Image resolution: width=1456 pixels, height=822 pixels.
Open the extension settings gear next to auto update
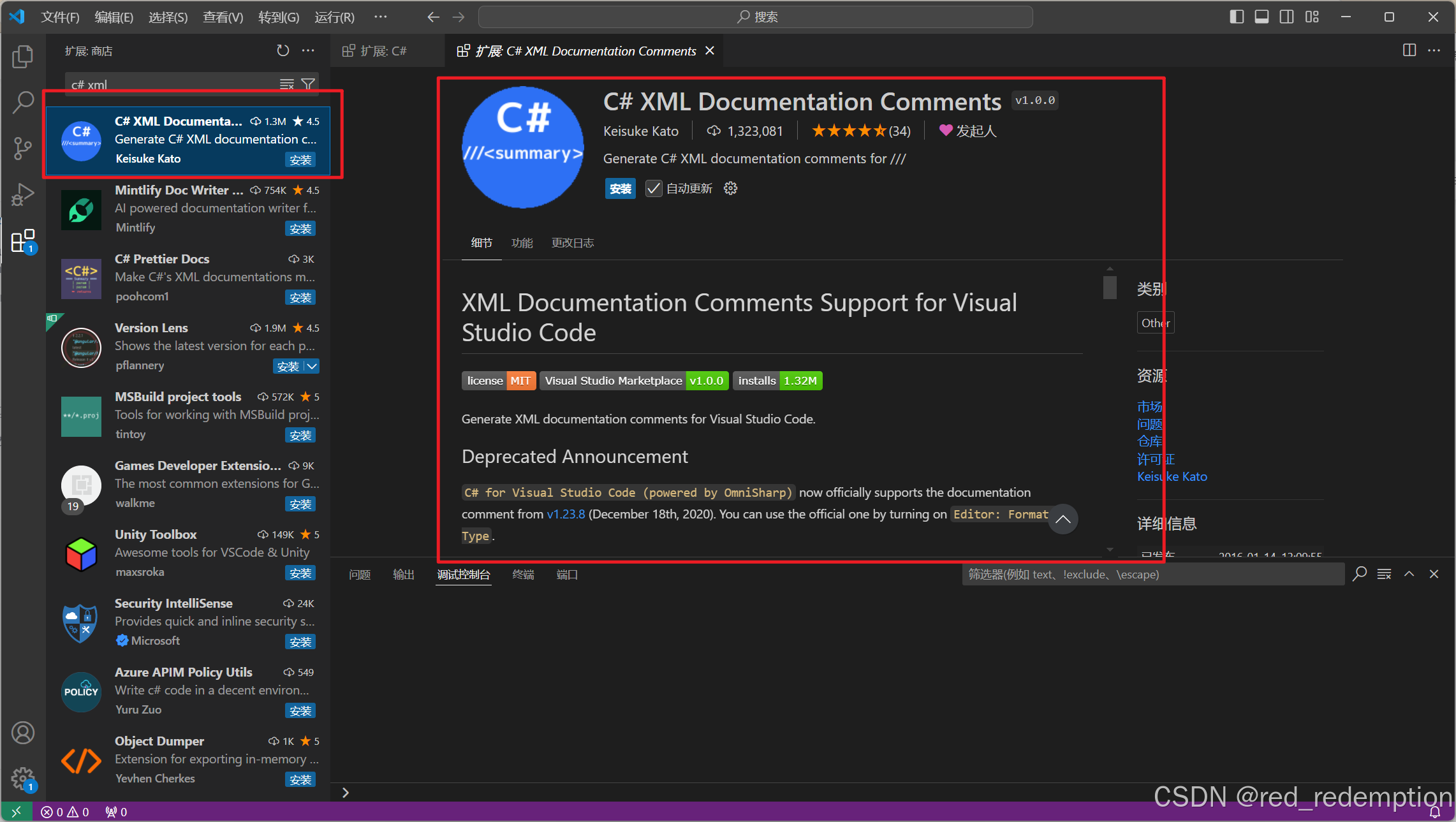pos(731,188)
